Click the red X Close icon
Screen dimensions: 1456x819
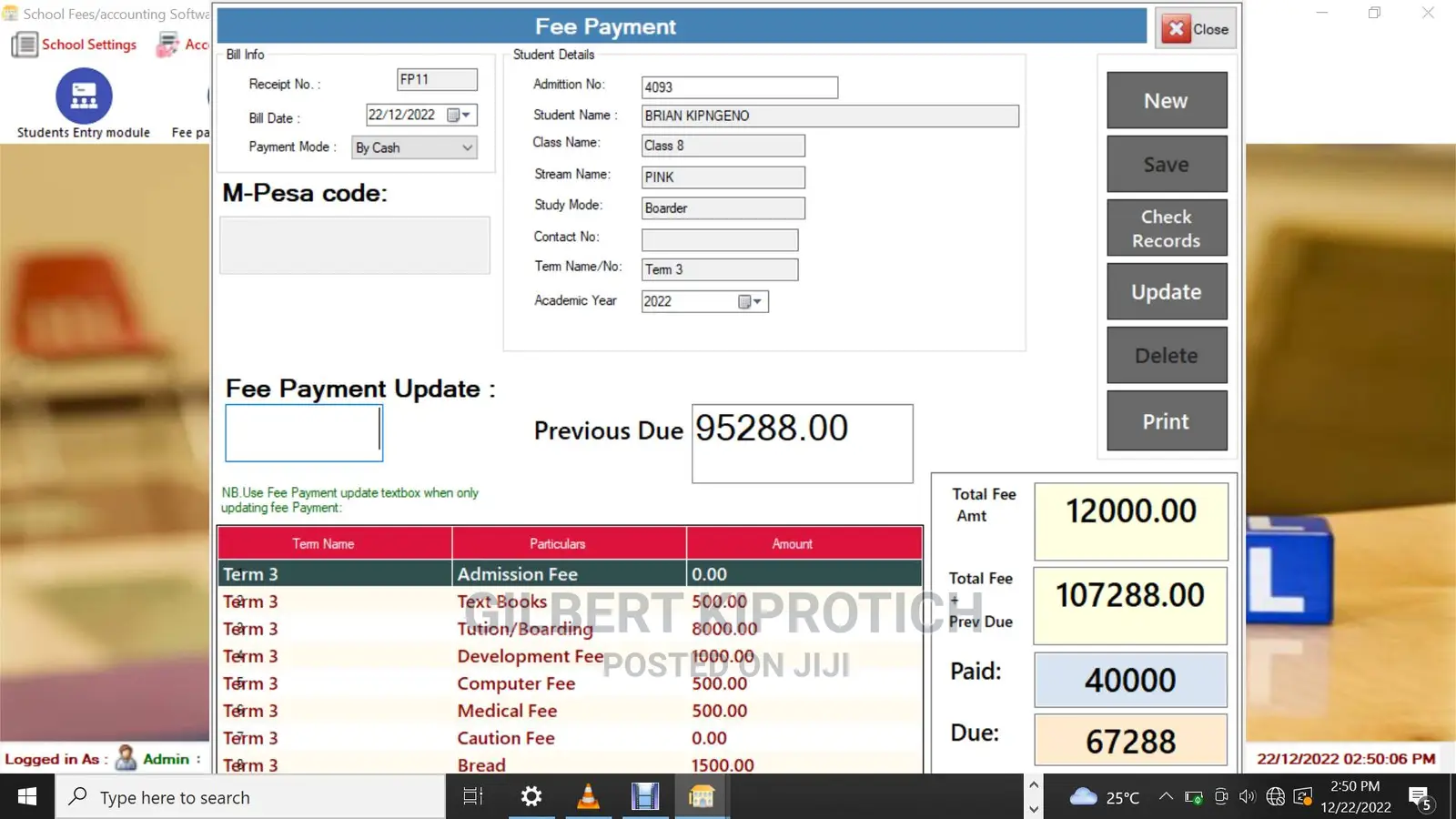pyautogui.click(x=1177, y=29)
